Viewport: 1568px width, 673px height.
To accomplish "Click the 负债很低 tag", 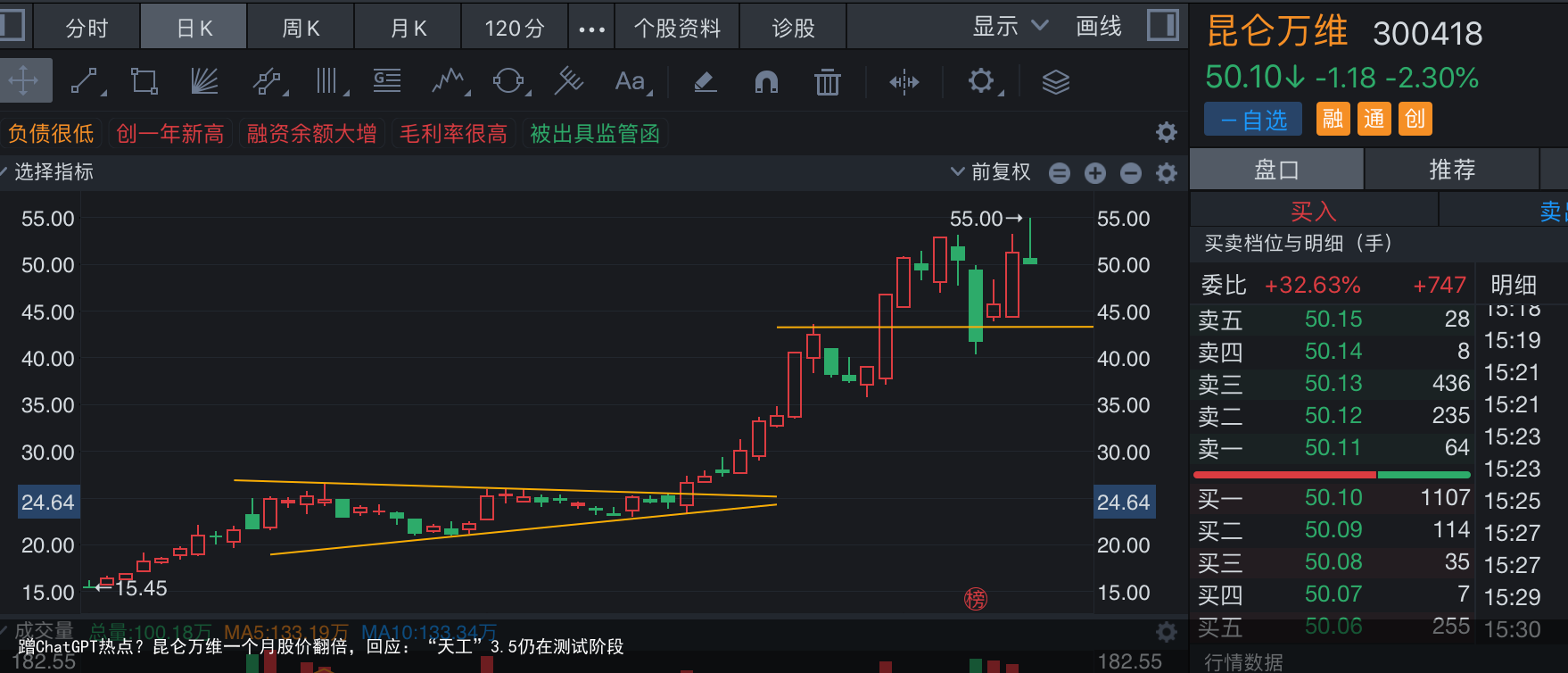I will [x=51, y=134].
